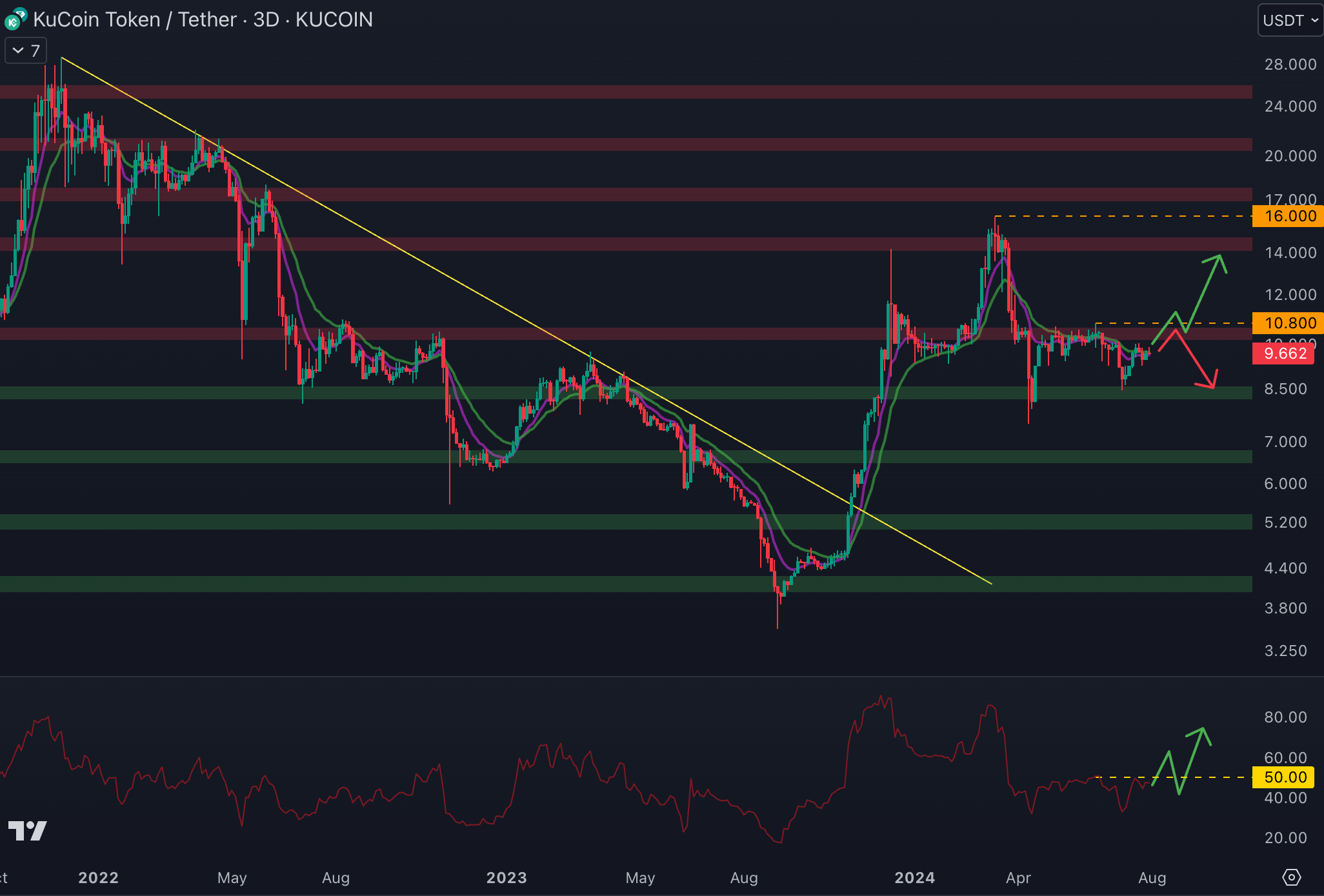The image size is (1324, 896).
Task: Open the USDT currency dropdown
Action: (x=1290, y=20)
